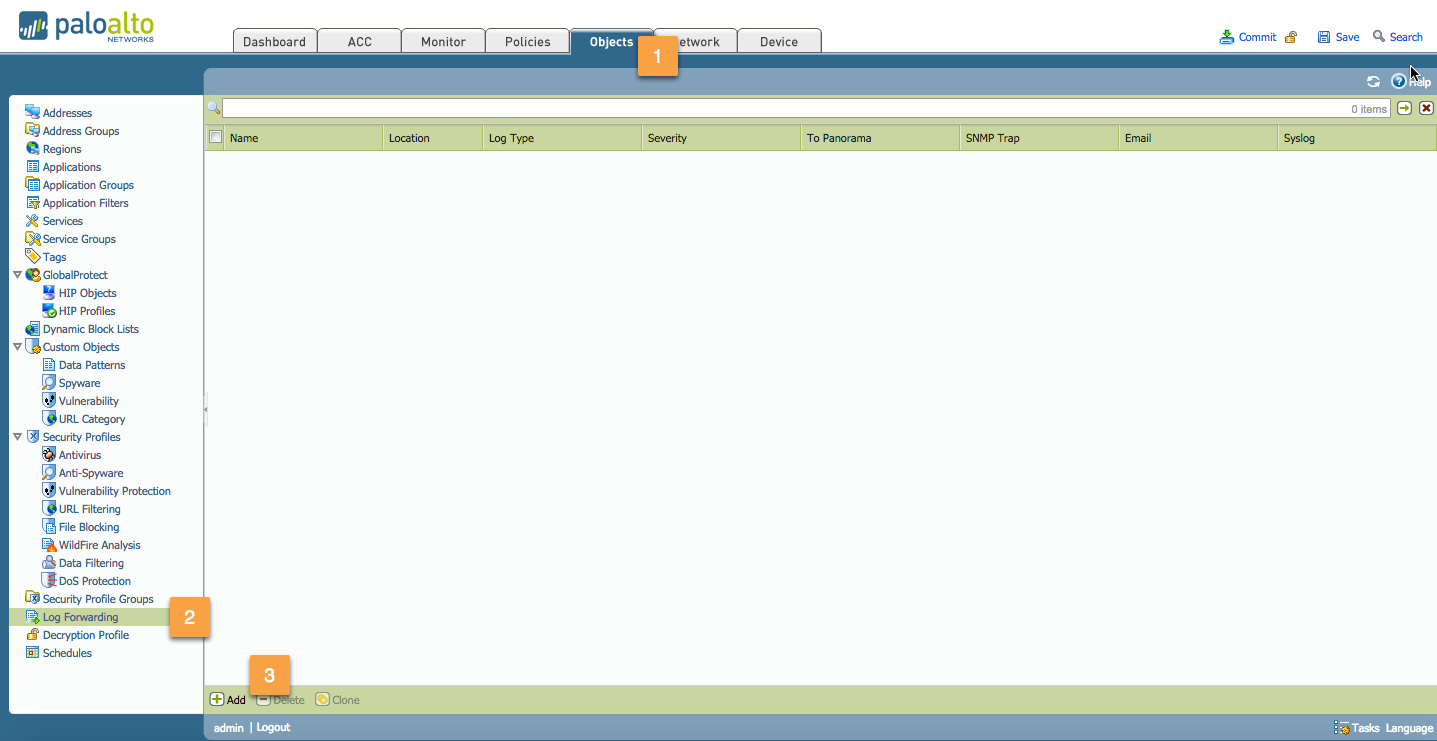Refresh the list using the refresh icon

pyautogui.click(x=1372, y=81)
